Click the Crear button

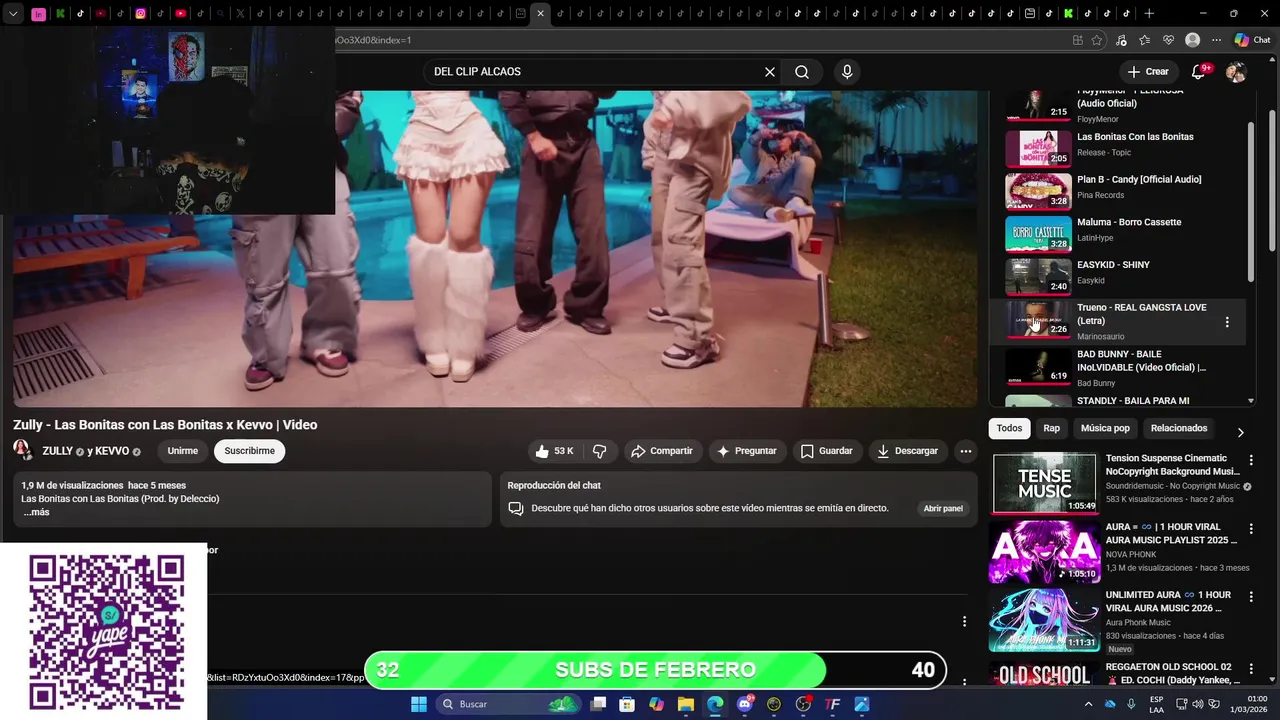point(1148,72)
